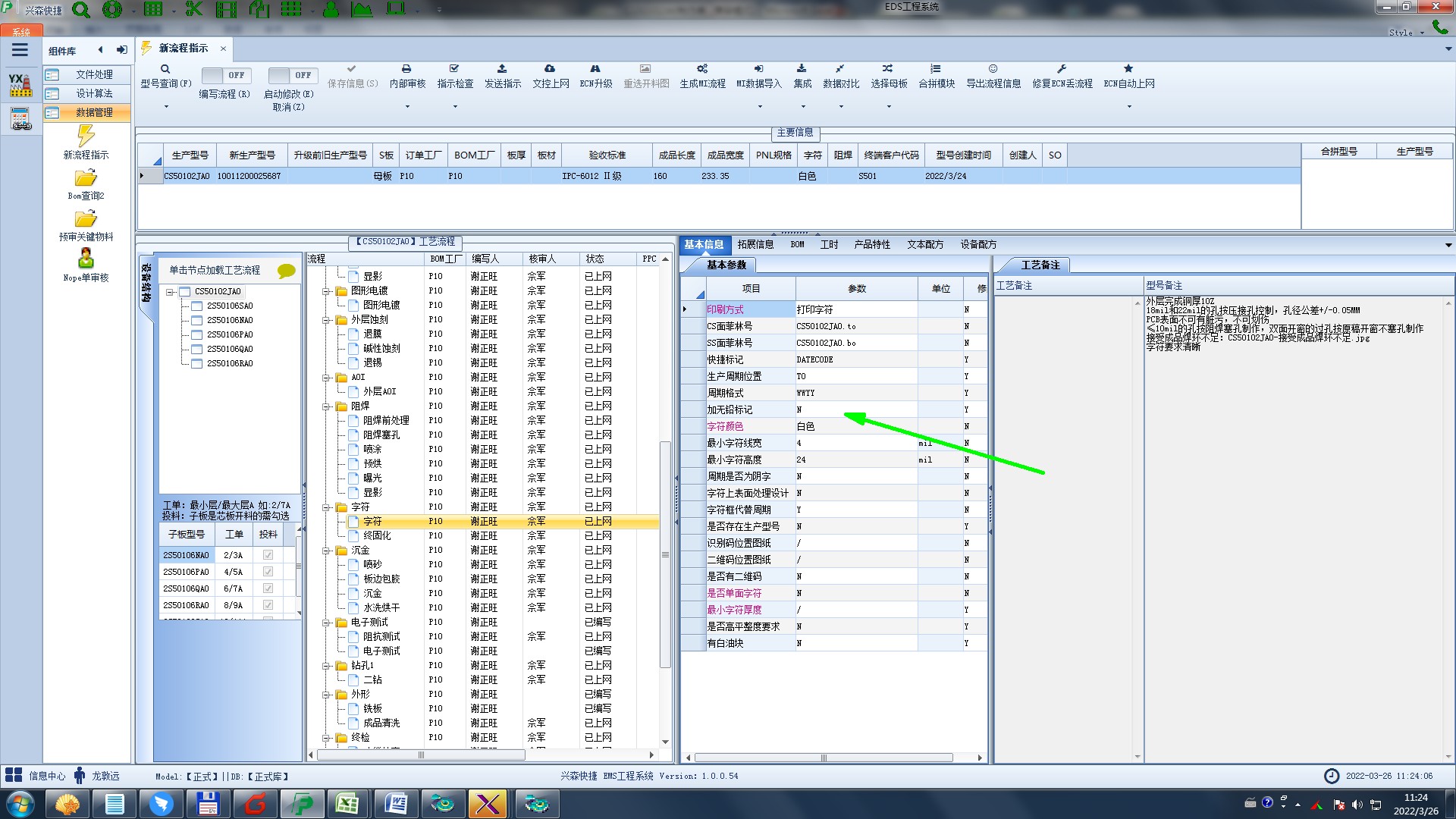Image resolution: width=1456 pixels, height=819 pixels.
Task: Check 投料 box for 2S50106NA0
Action: pos(268,555)
